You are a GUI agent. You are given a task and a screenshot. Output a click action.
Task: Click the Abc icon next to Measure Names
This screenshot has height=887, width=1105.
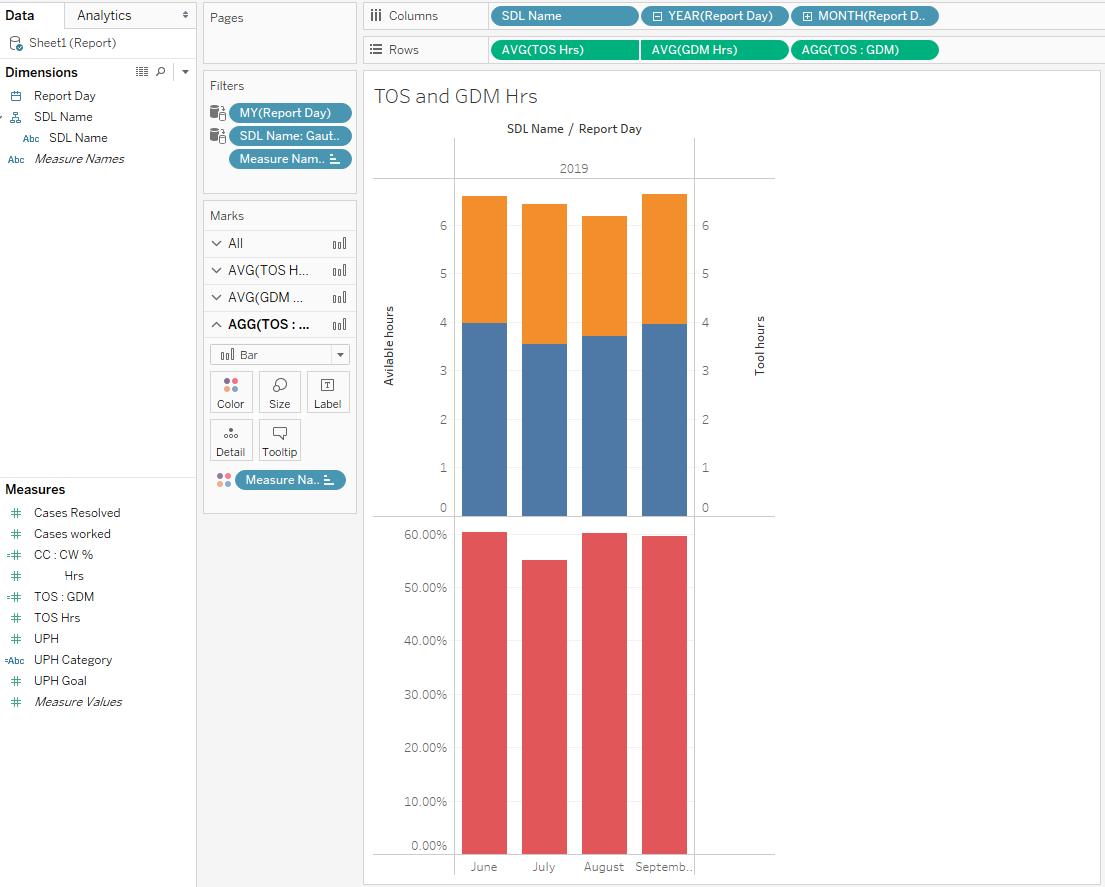pos(16,160)
